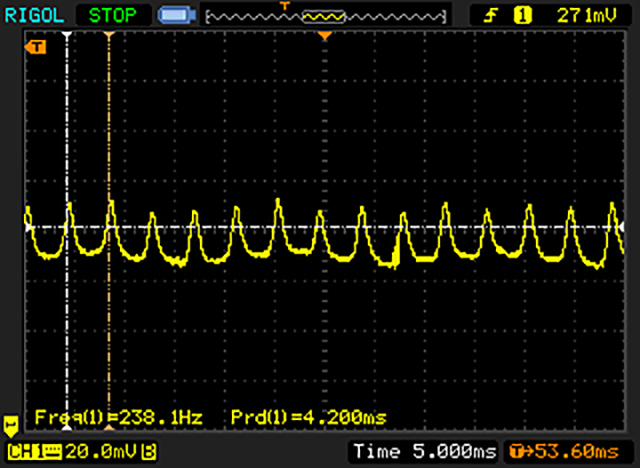Click the white cursor A bottom handle
The width and height of the screenshot is (640, 468).
67,427
